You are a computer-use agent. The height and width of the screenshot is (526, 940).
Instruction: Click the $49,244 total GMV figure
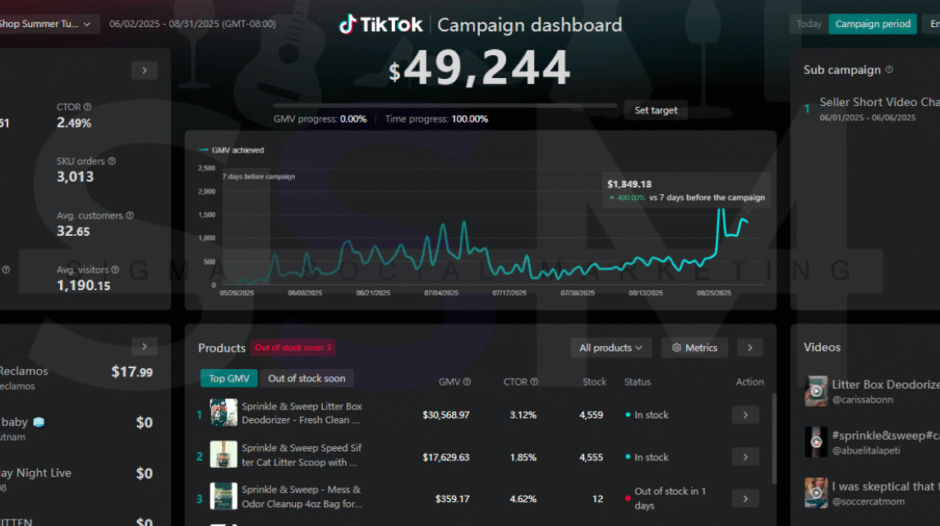pyautogui.click(x=480, y=68)
